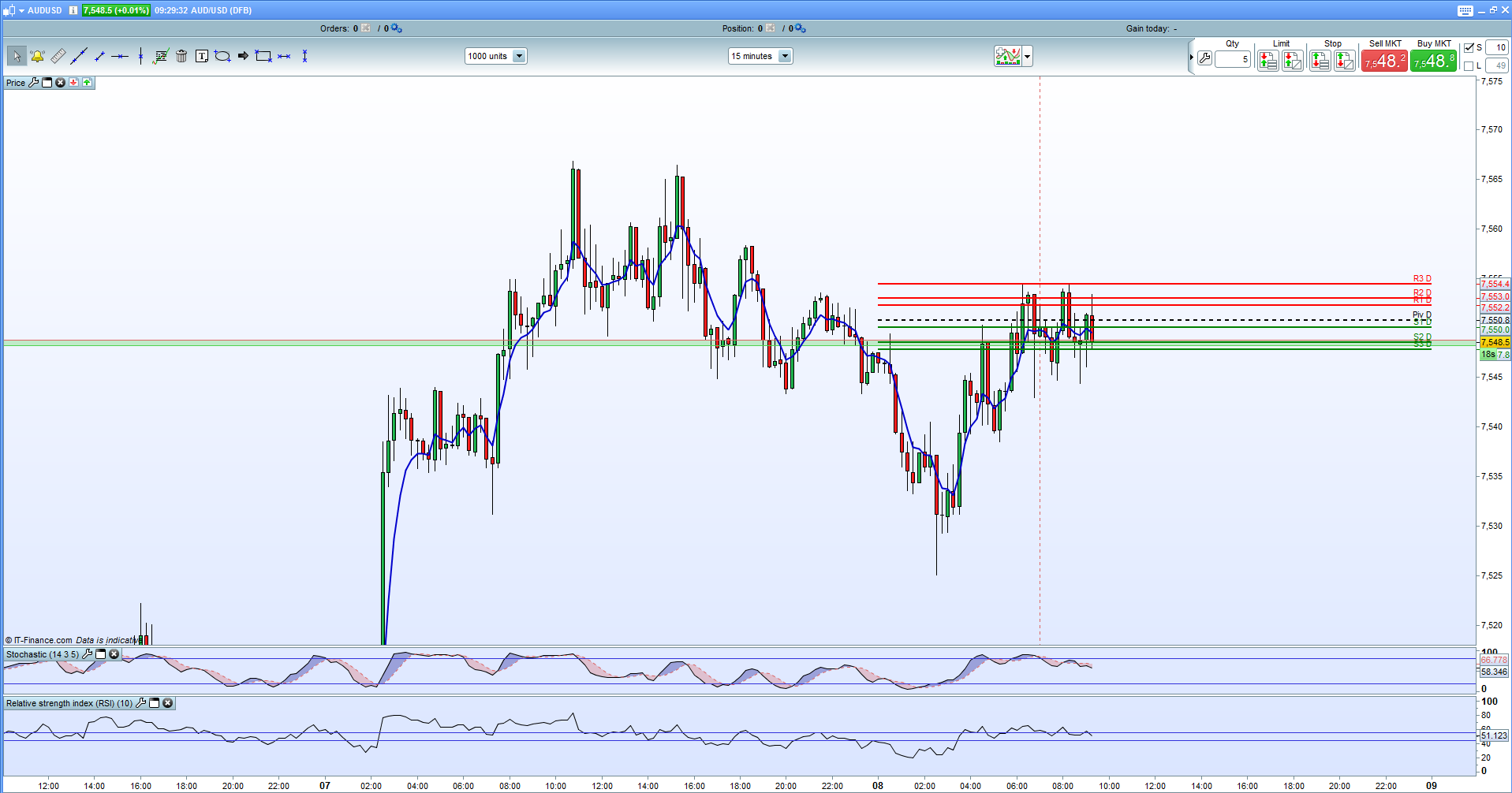Maximize the Stochastic panel

[101, 654]
